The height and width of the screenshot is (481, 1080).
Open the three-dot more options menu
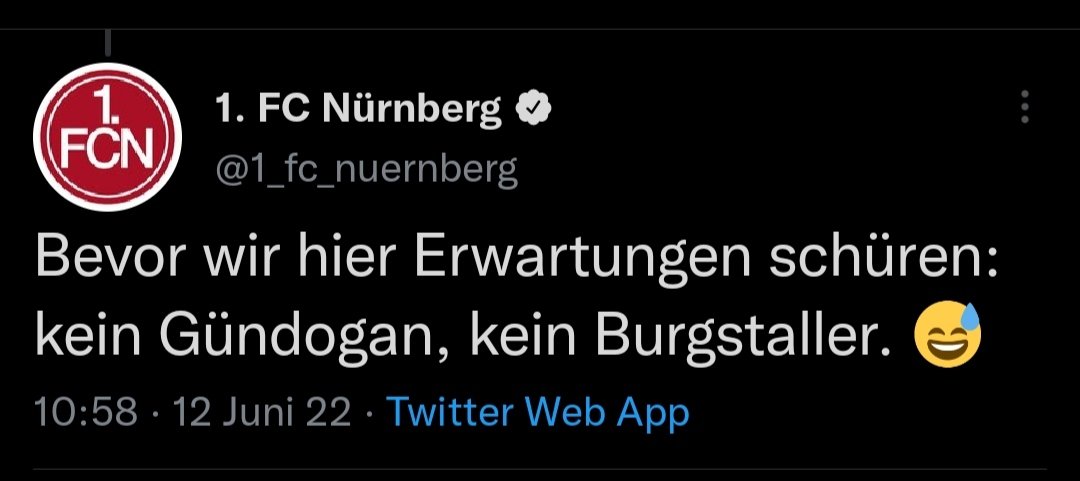[1025, 107]
